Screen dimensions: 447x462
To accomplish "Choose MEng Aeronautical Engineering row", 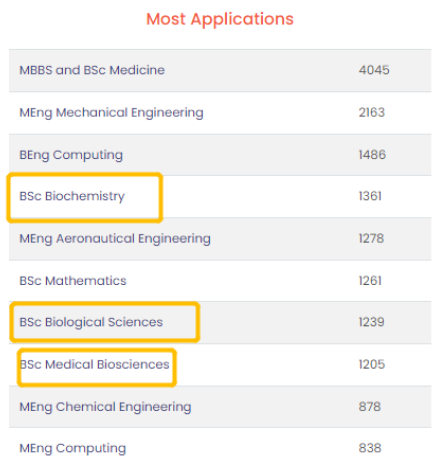I will [220, 239].
